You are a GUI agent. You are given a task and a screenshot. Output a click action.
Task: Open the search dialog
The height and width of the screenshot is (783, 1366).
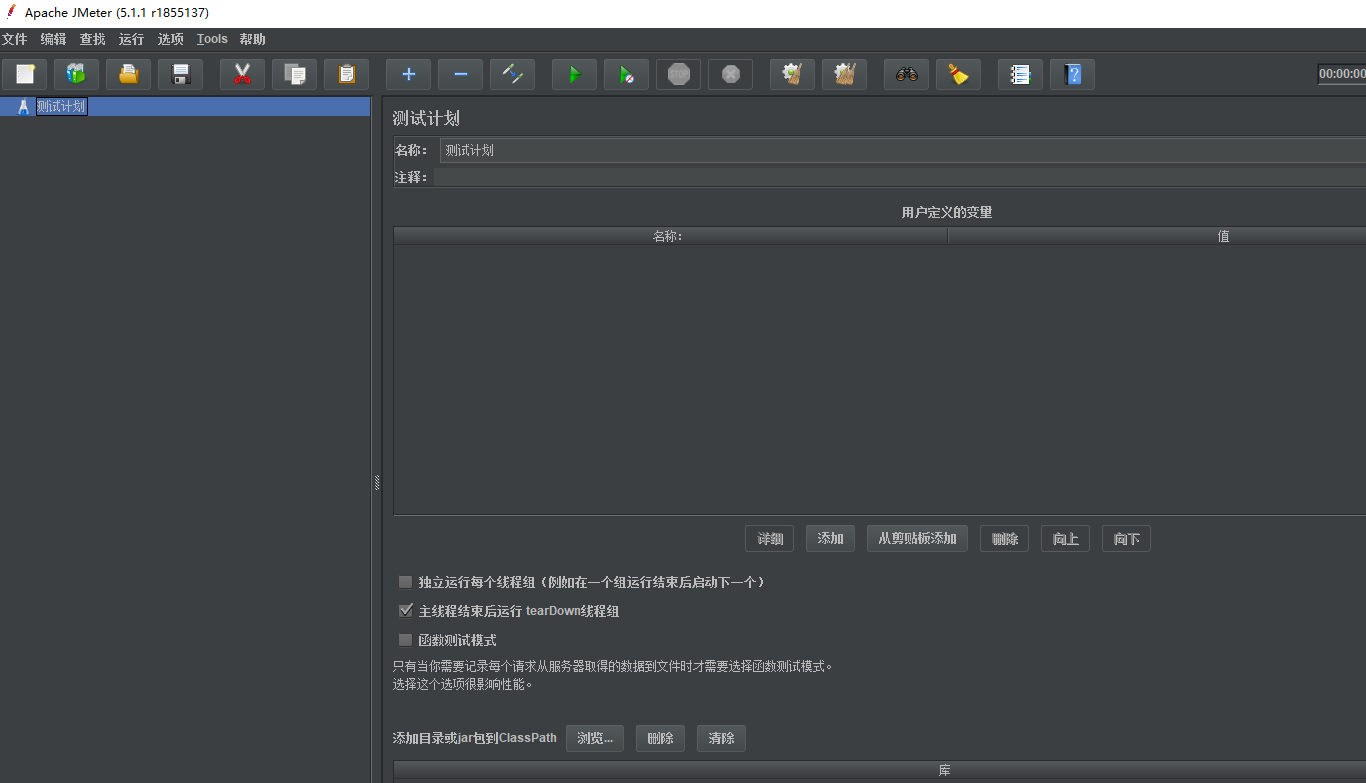tap(906, 74)
